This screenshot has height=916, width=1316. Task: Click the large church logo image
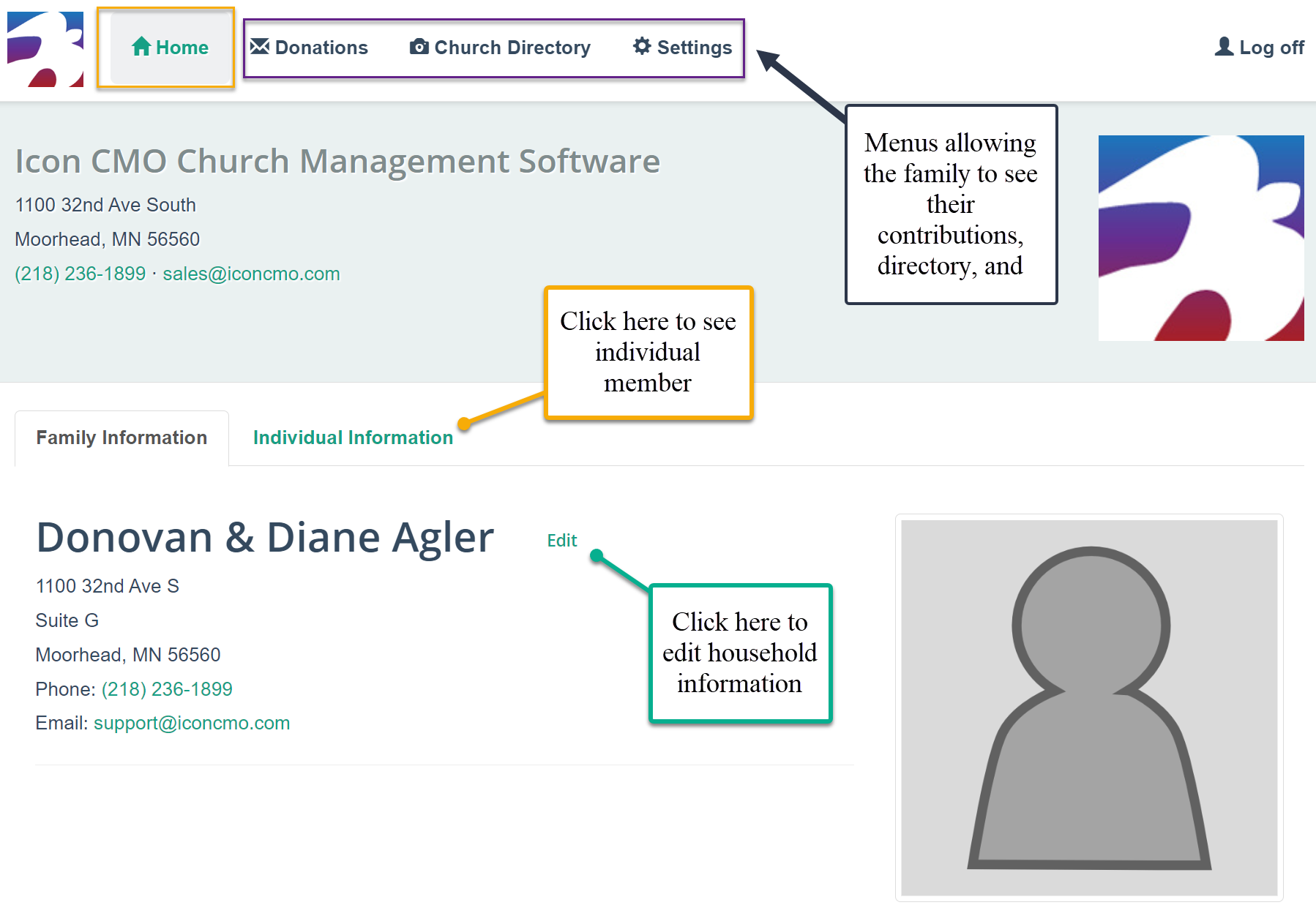[x=1201, y=238]
